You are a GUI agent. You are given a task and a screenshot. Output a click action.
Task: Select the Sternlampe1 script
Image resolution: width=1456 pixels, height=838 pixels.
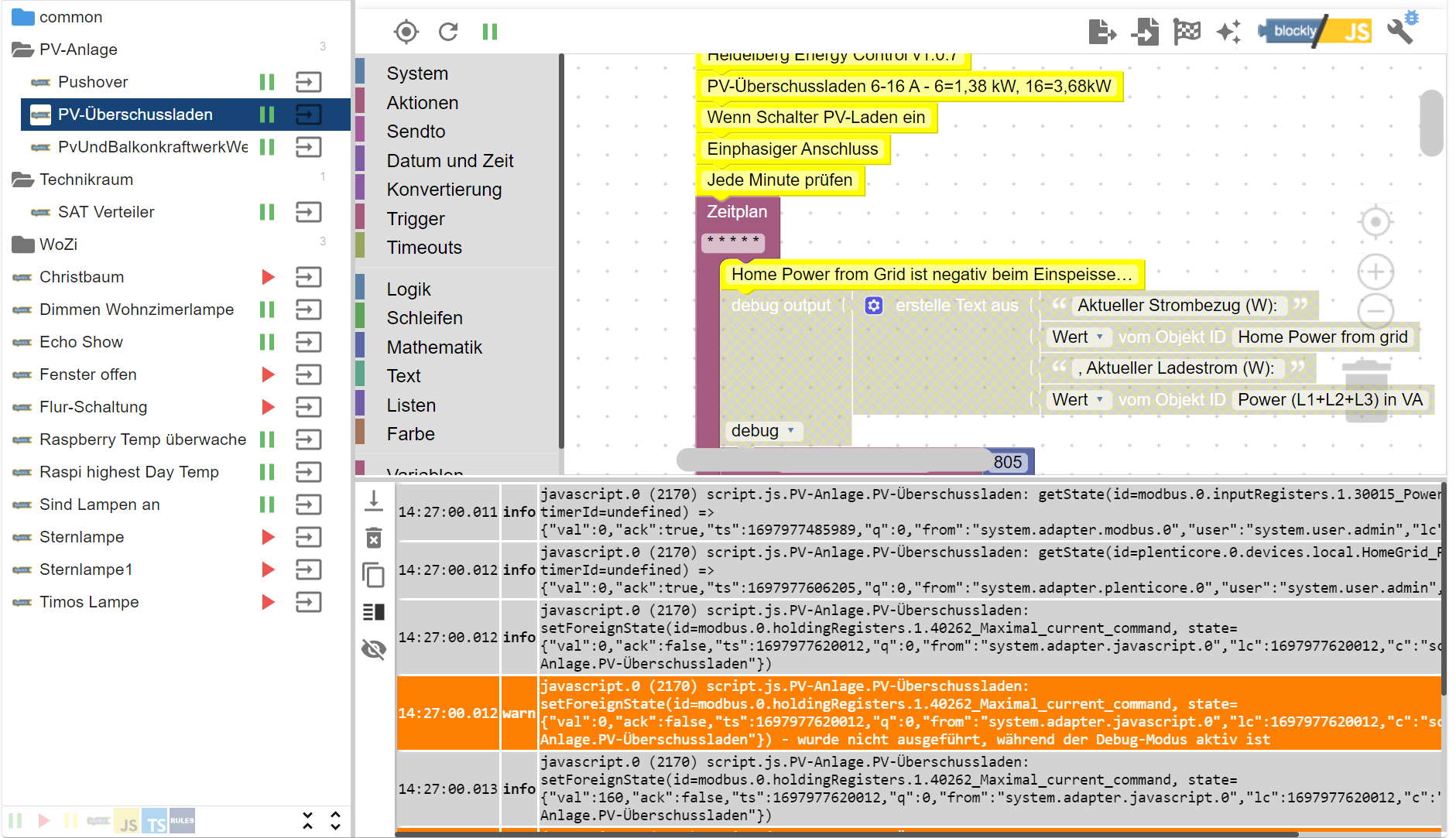tap(86, 569)
